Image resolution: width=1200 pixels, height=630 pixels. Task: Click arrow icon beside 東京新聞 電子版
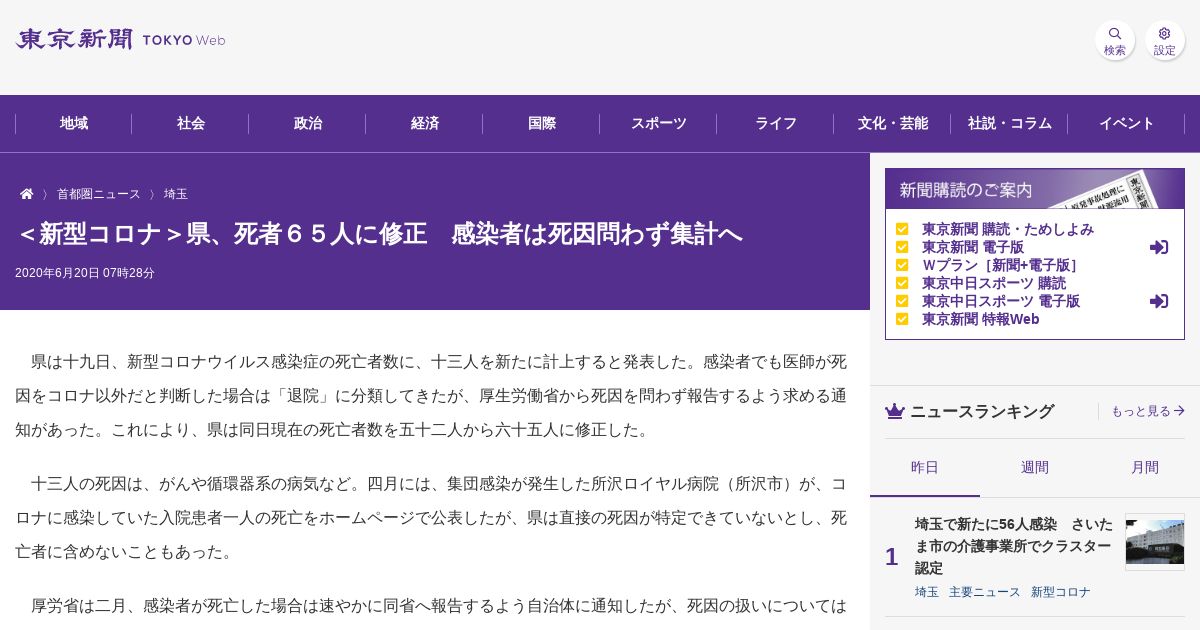[x=1159, y=247]
